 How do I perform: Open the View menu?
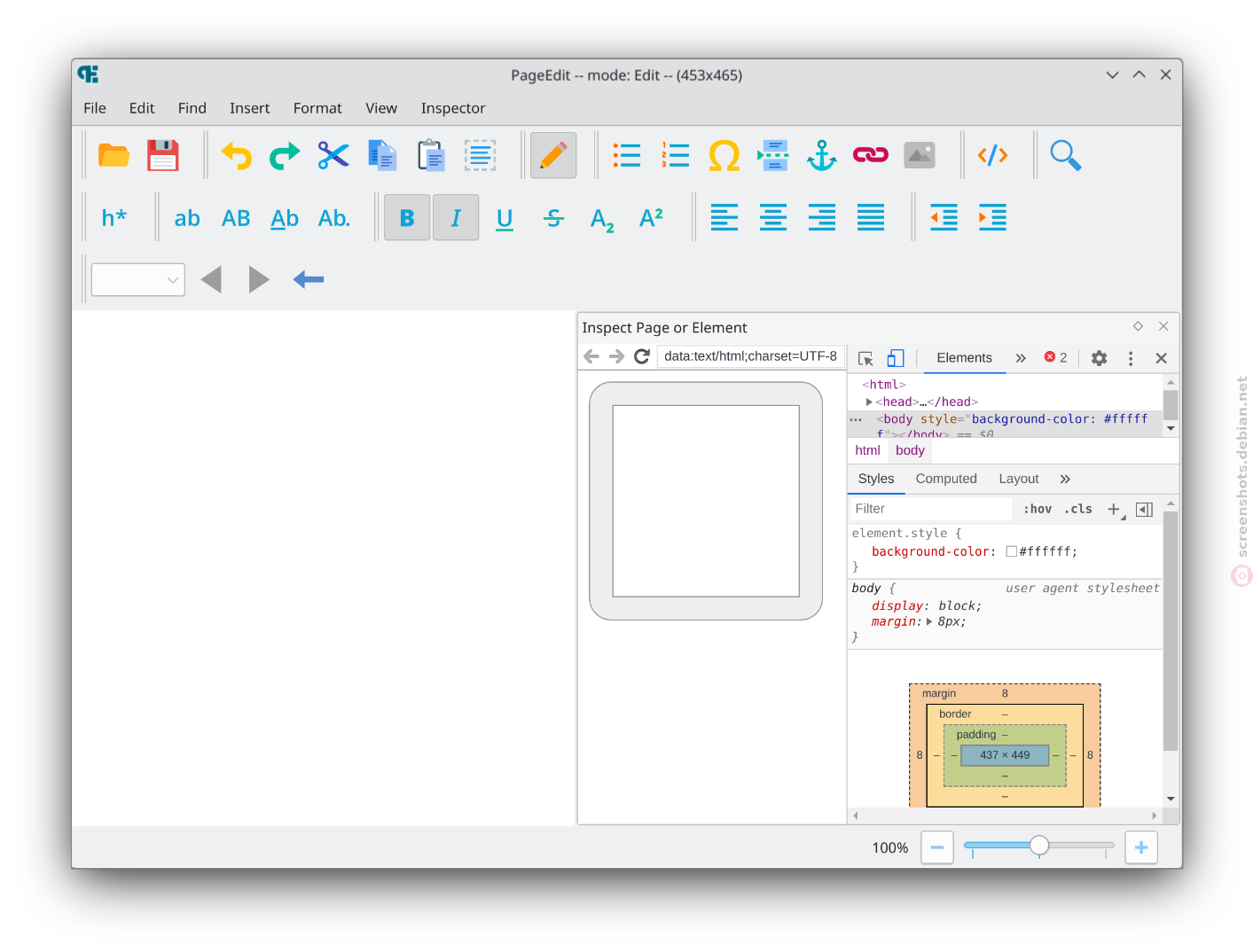381,108
